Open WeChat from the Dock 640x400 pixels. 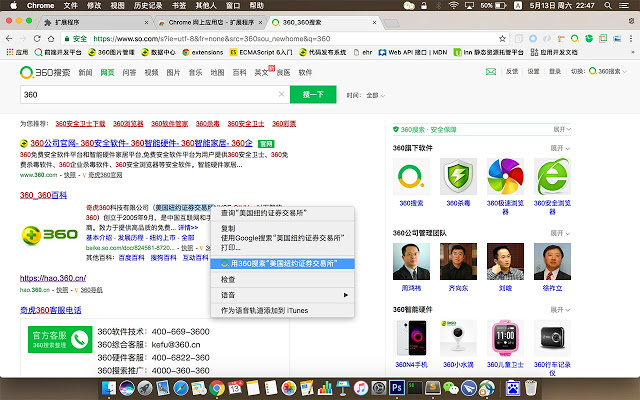451,388
